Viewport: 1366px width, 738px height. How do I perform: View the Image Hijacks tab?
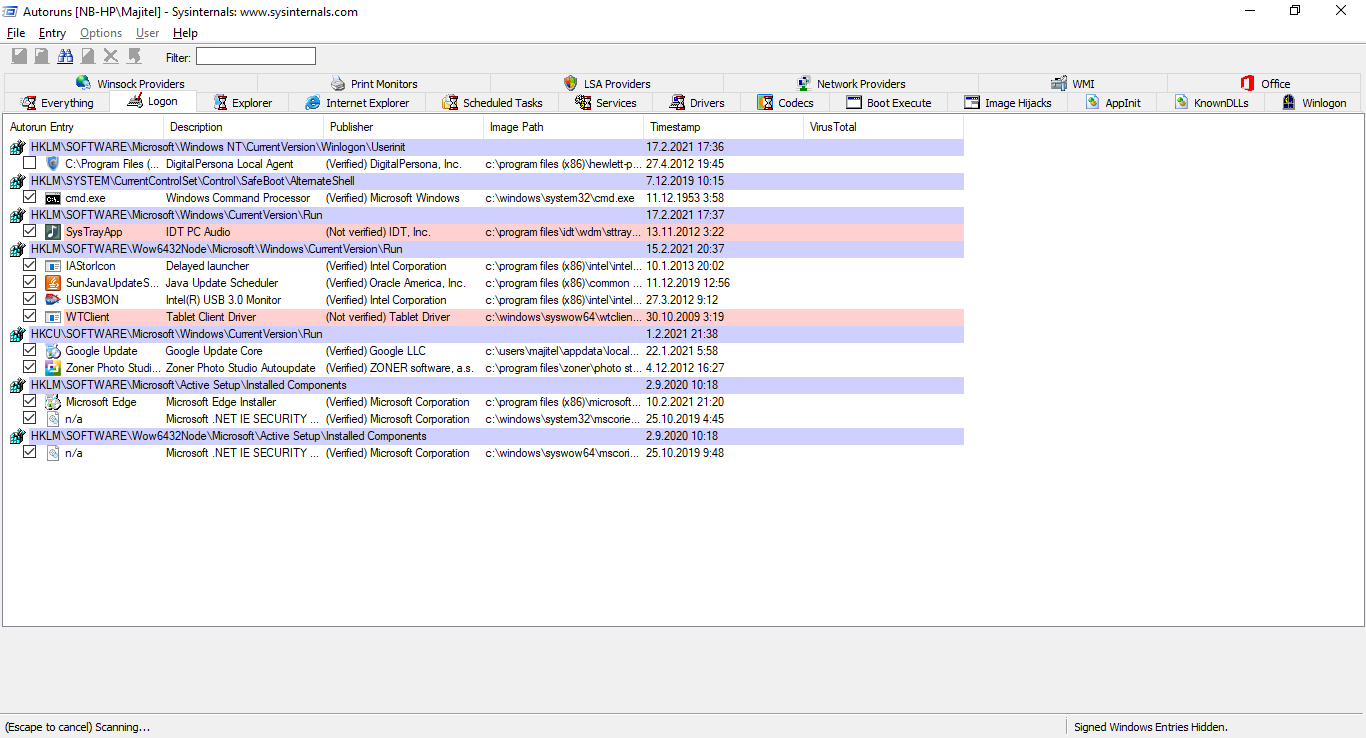[x=1007, y=103]
